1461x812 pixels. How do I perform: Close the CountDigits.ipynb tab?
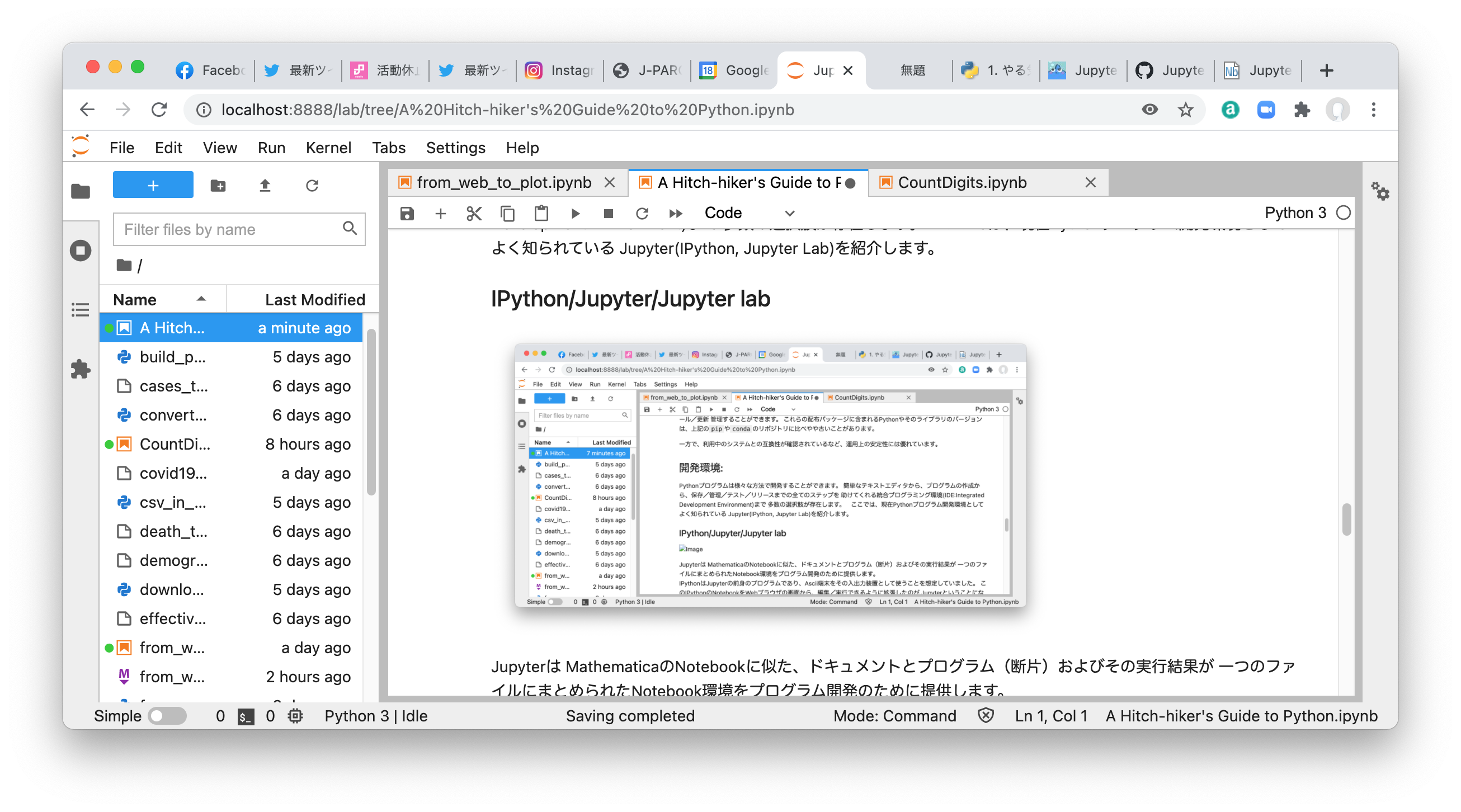tap(1091, 182)
